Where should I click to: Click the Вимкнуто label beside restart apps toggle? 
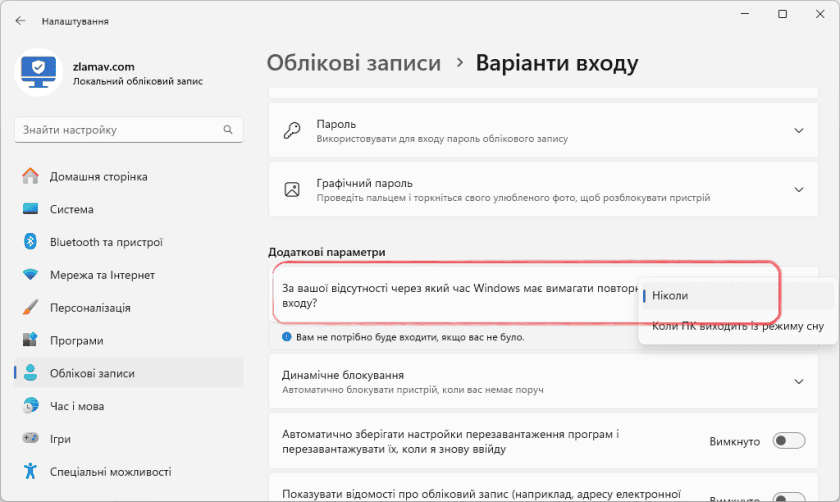coord(734,441)
